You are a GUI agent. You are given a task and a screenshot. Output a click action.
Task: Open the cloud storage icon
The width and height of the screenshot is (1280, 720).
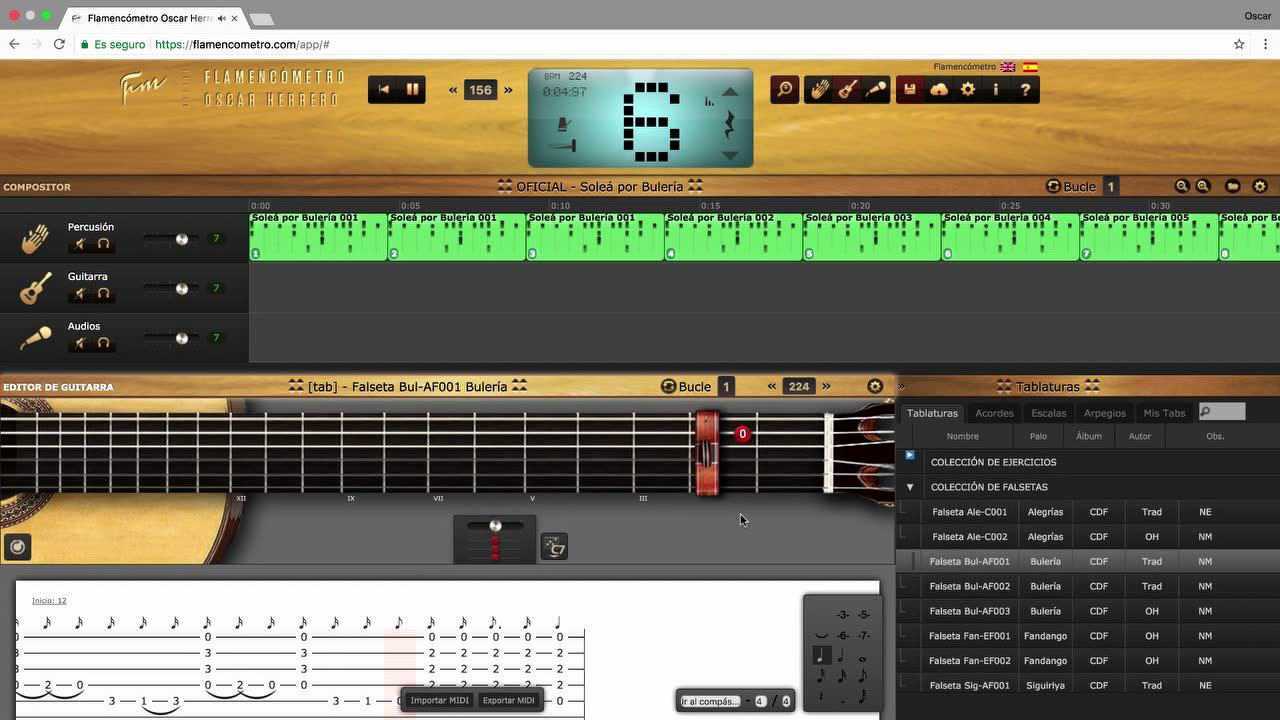tap(939, 90)
